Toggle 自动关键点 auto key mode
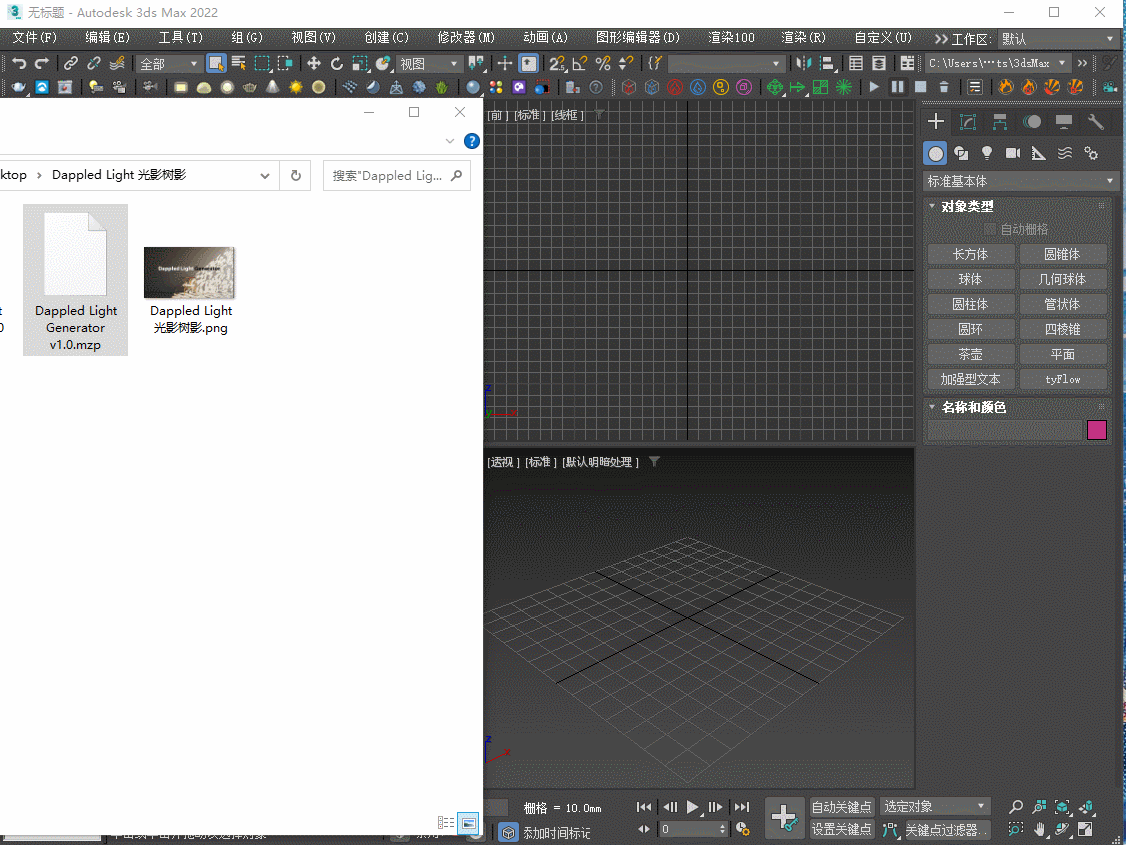This screenshot has width=1126, height=845. pyautogui.click(x=841, y=807)
